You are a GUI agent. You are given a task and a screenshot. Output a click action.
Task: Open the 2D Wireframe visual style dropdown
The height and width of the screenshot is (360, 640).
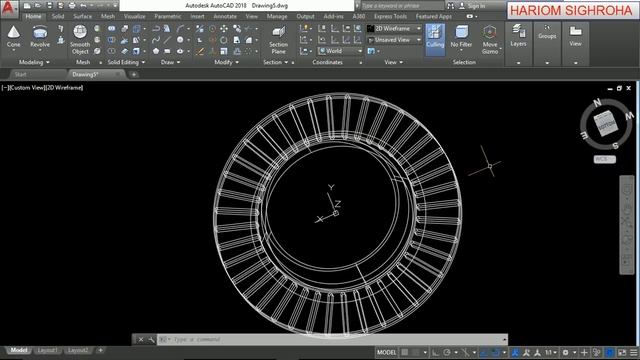pos(394,29)
